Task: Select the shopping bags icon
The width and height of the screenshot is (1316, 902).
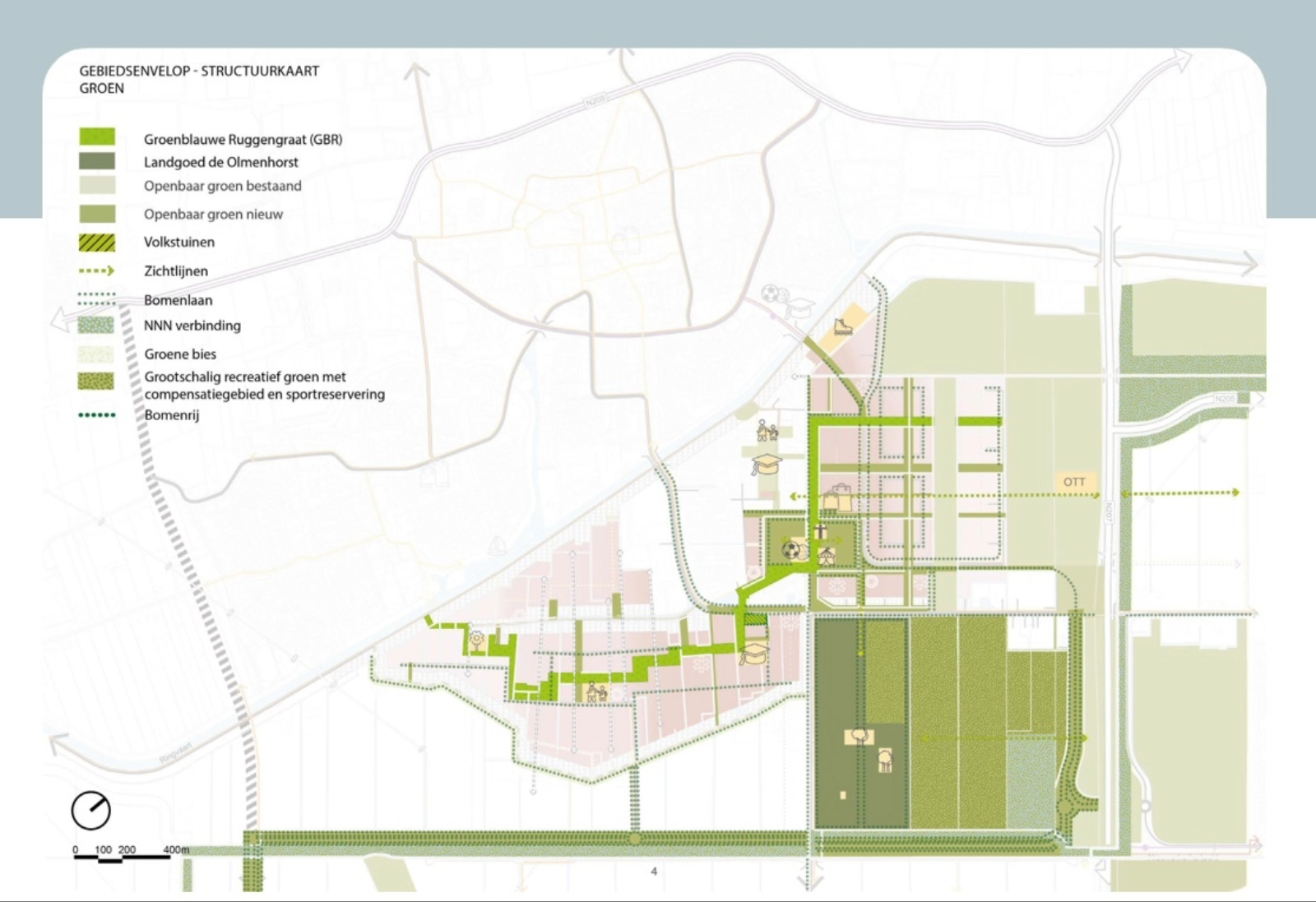Action: (837, 497)
